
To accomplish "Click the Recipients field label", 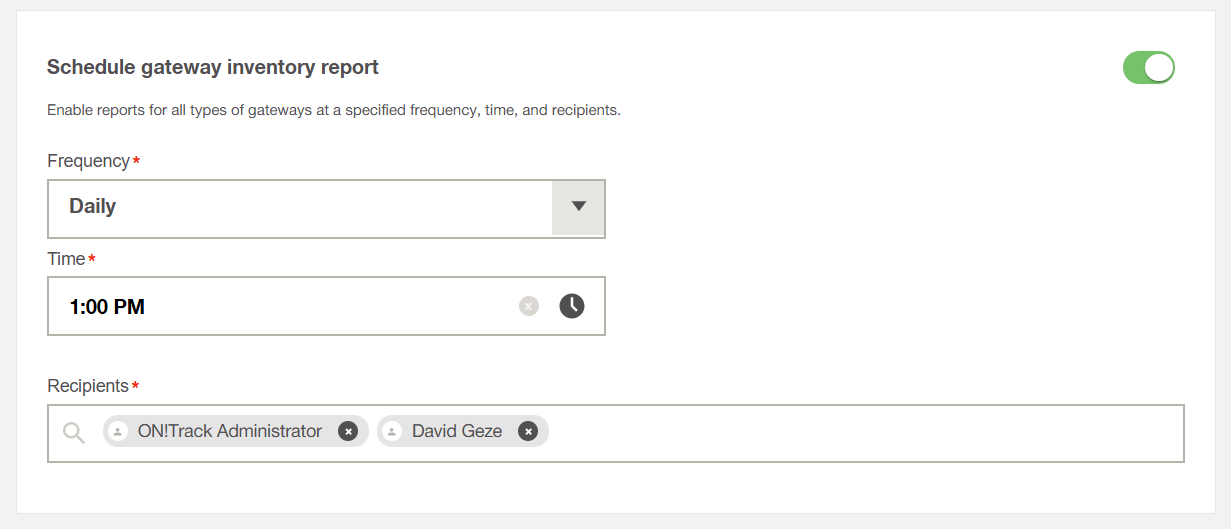I will coord(88,386).
